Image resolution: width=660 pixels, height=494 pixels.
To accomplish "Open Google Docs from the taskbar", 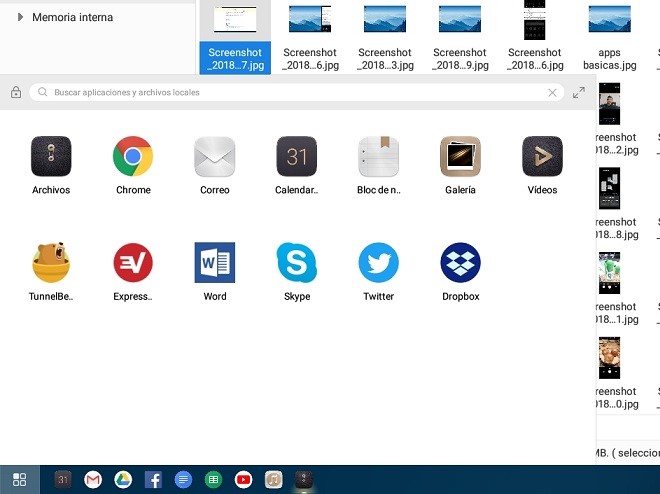I will 183,479.
